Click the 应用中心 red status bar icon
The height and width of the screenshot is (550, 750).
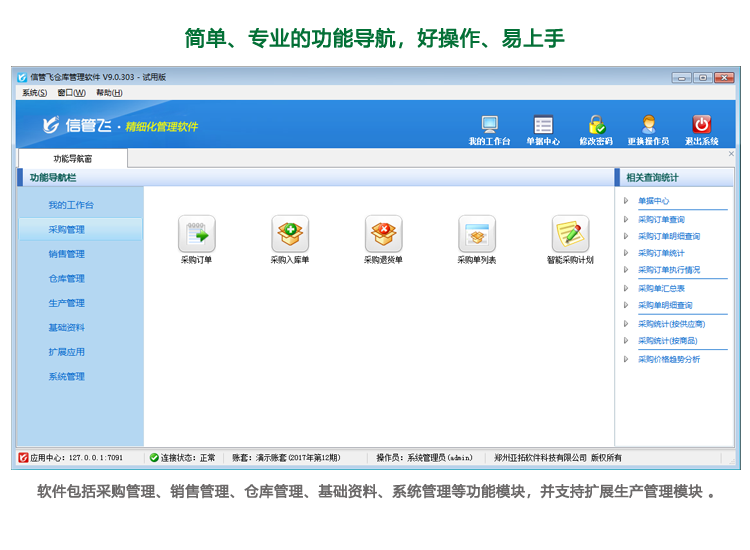tap(23, 458)
